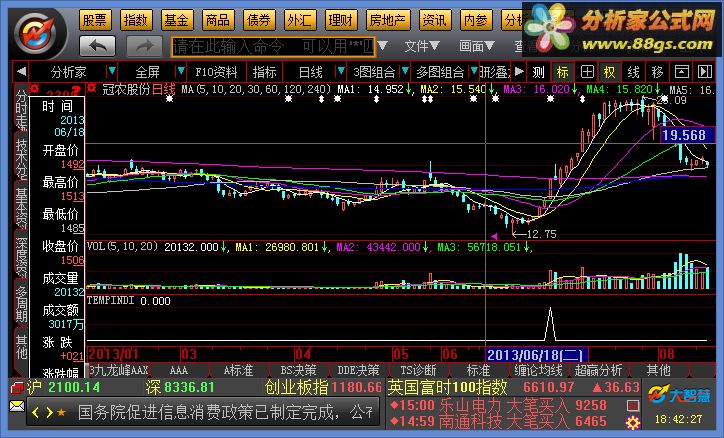Switch to the 基本资料 side tab

point(21,208)
